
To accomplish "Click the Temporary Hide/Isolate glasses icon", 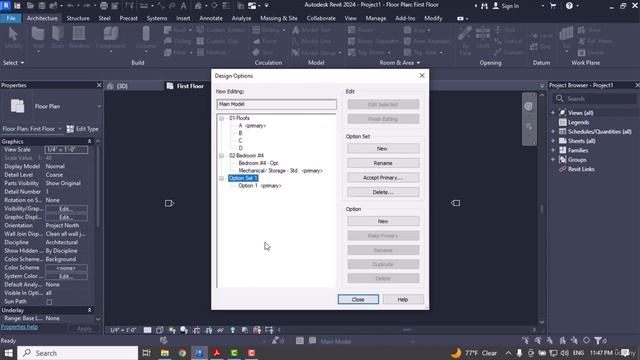I will tap(221, 330).
